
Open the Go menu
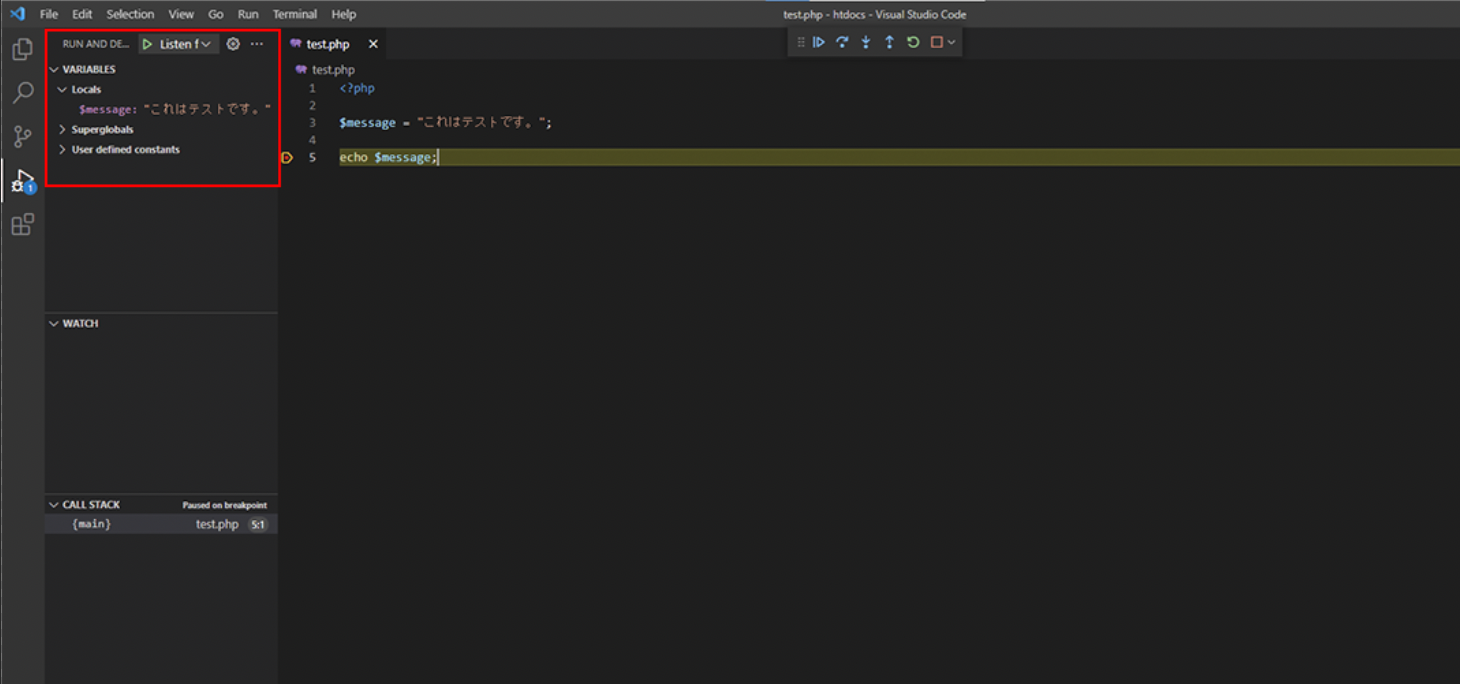click(216, 14)
